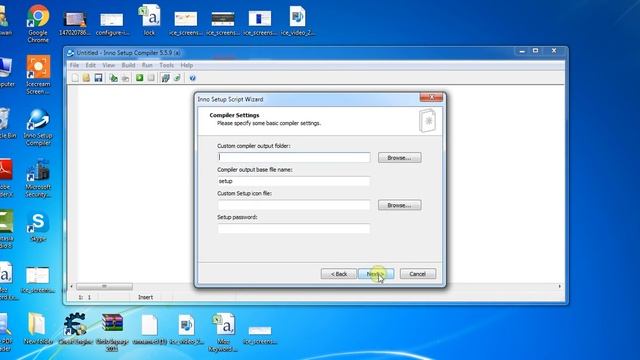Select the Google Chrome desktop icon
Screen dimensions: 640x360
[x=38, y=24]
